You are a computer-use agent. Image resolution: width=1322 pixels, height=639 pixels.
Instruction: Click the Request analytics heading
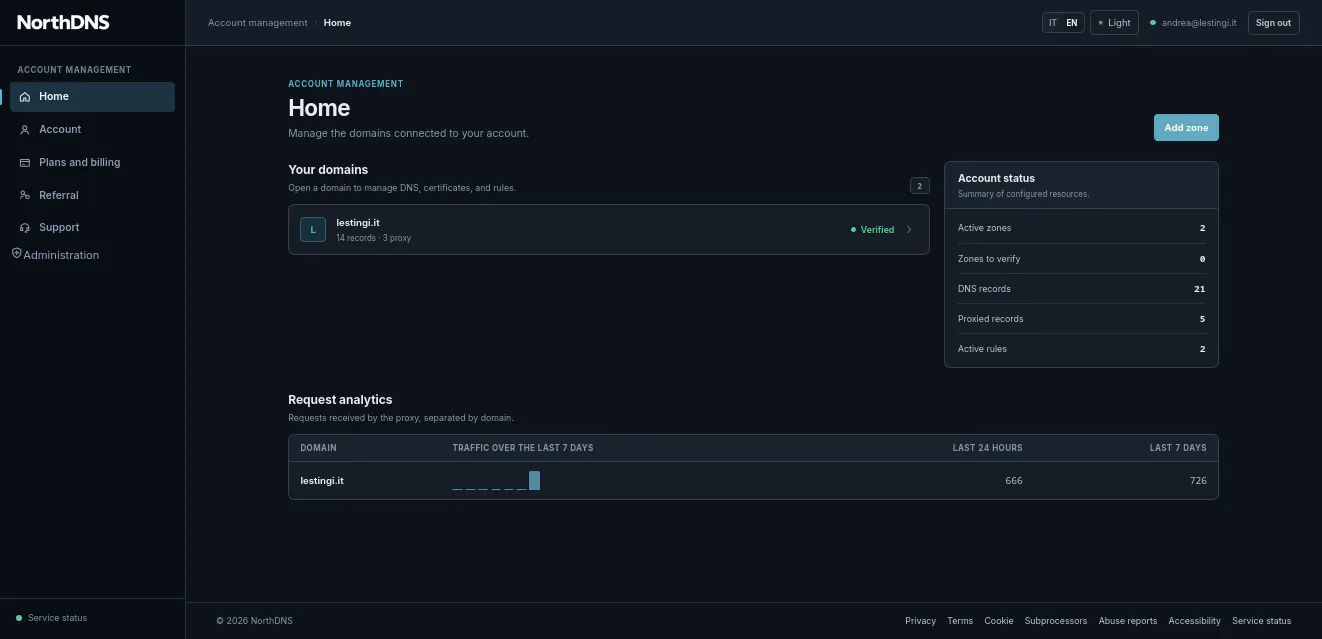click(x=340, y=400)
